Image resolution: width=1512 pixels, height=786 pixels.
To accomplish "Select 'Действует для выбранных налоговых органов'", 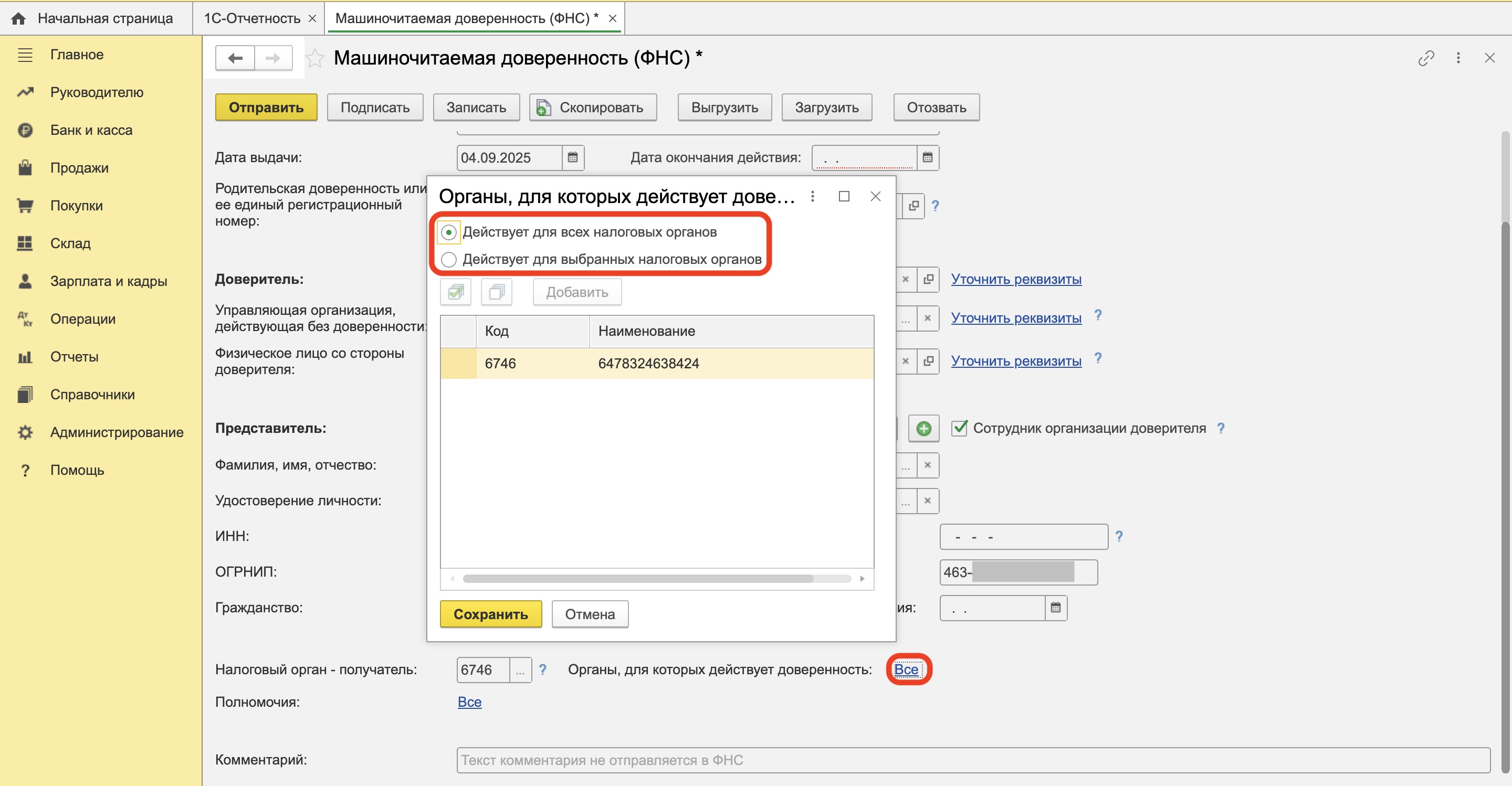I will click(x=449, y=259).
